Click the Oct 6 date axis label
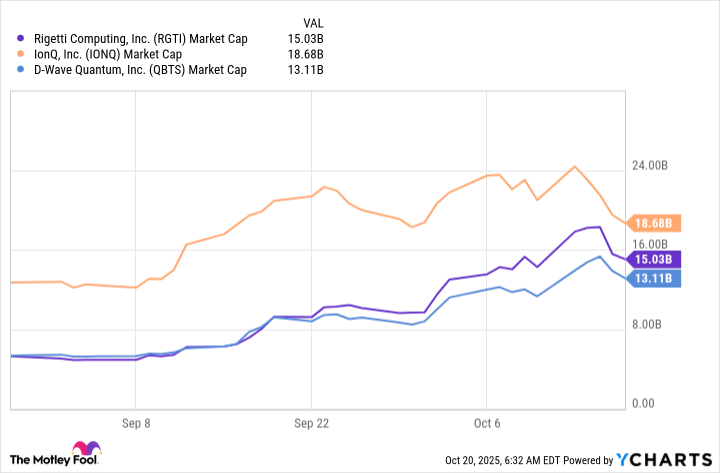Viewport: 720px width, 473px height. pos(487,424)
